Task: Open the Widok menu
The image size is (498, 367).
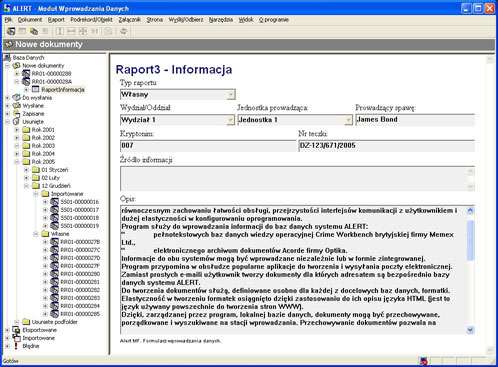Action: [x=246, y=20]
